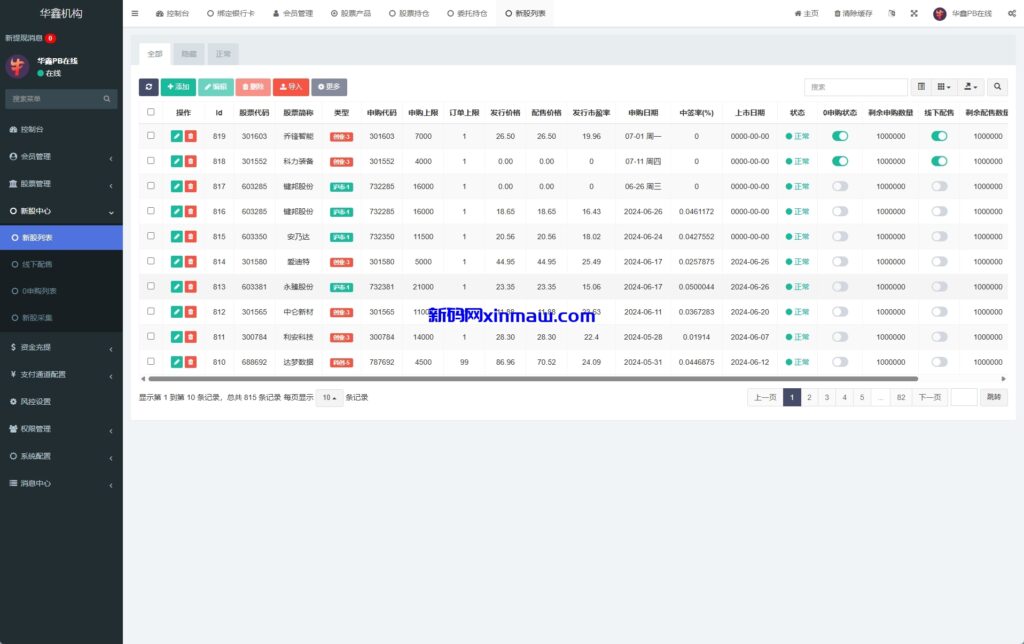
Task: Click the hamburger menu icon in top bar
Action: pos(135,14)
